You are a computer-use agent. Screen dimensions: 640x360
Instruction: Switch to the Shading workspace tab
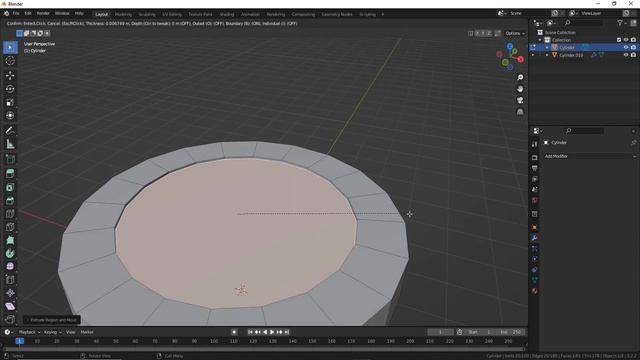[x=227, y=14]
